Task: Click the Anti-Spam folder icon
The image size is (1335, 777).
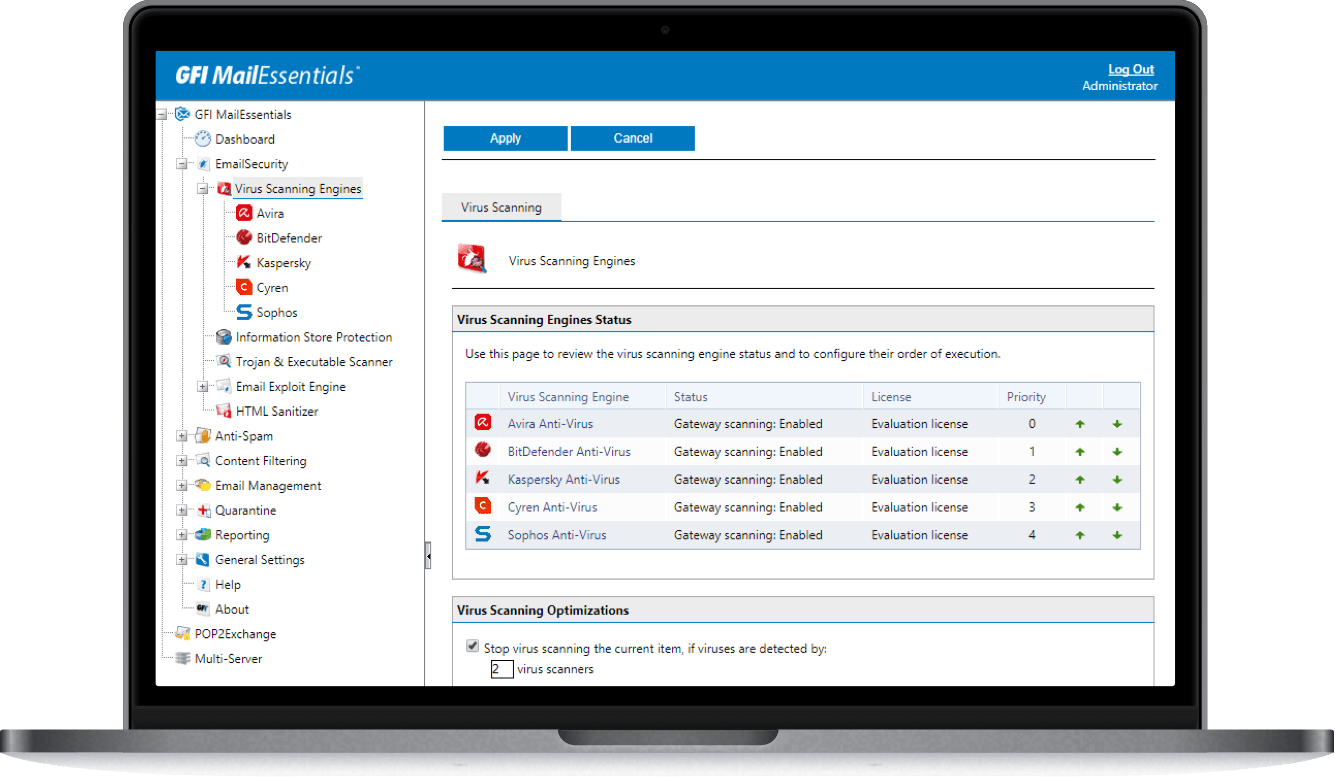Action: 203,436
